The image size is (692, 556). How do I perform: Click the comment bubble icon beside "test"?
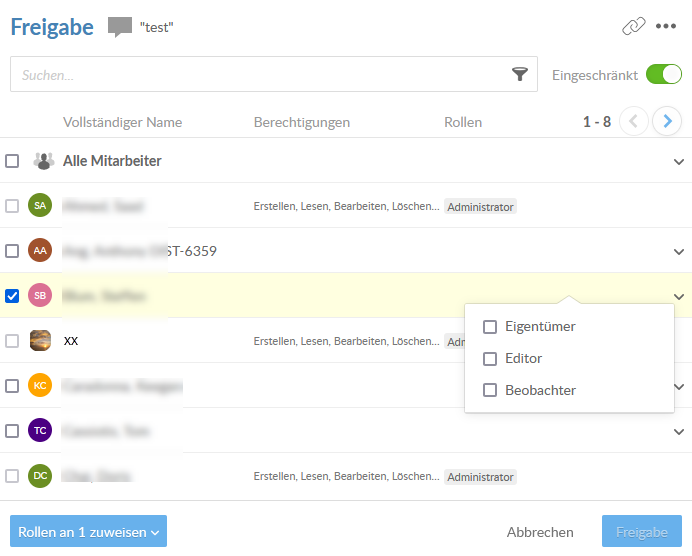point(120,27)
